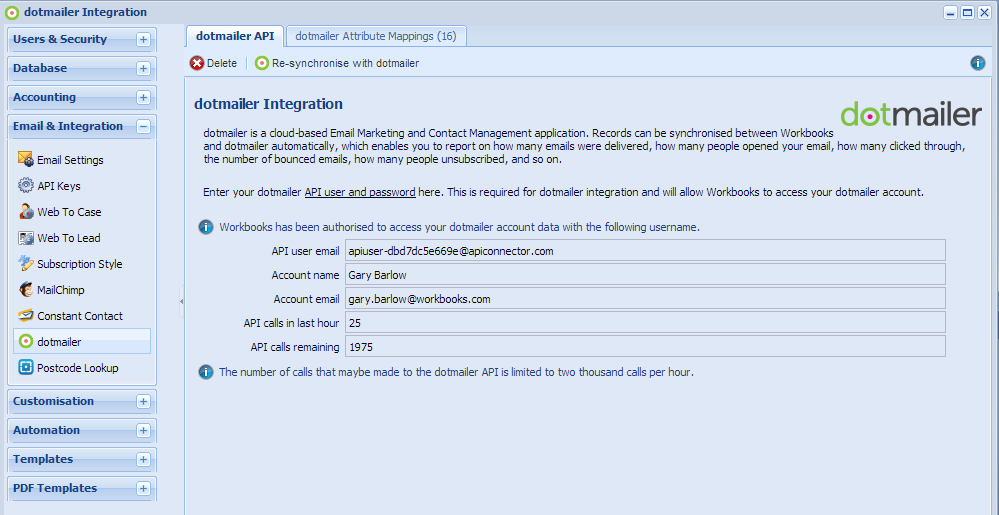
Task: Select API Keys in the sidebar
Action: pos(59,186)
